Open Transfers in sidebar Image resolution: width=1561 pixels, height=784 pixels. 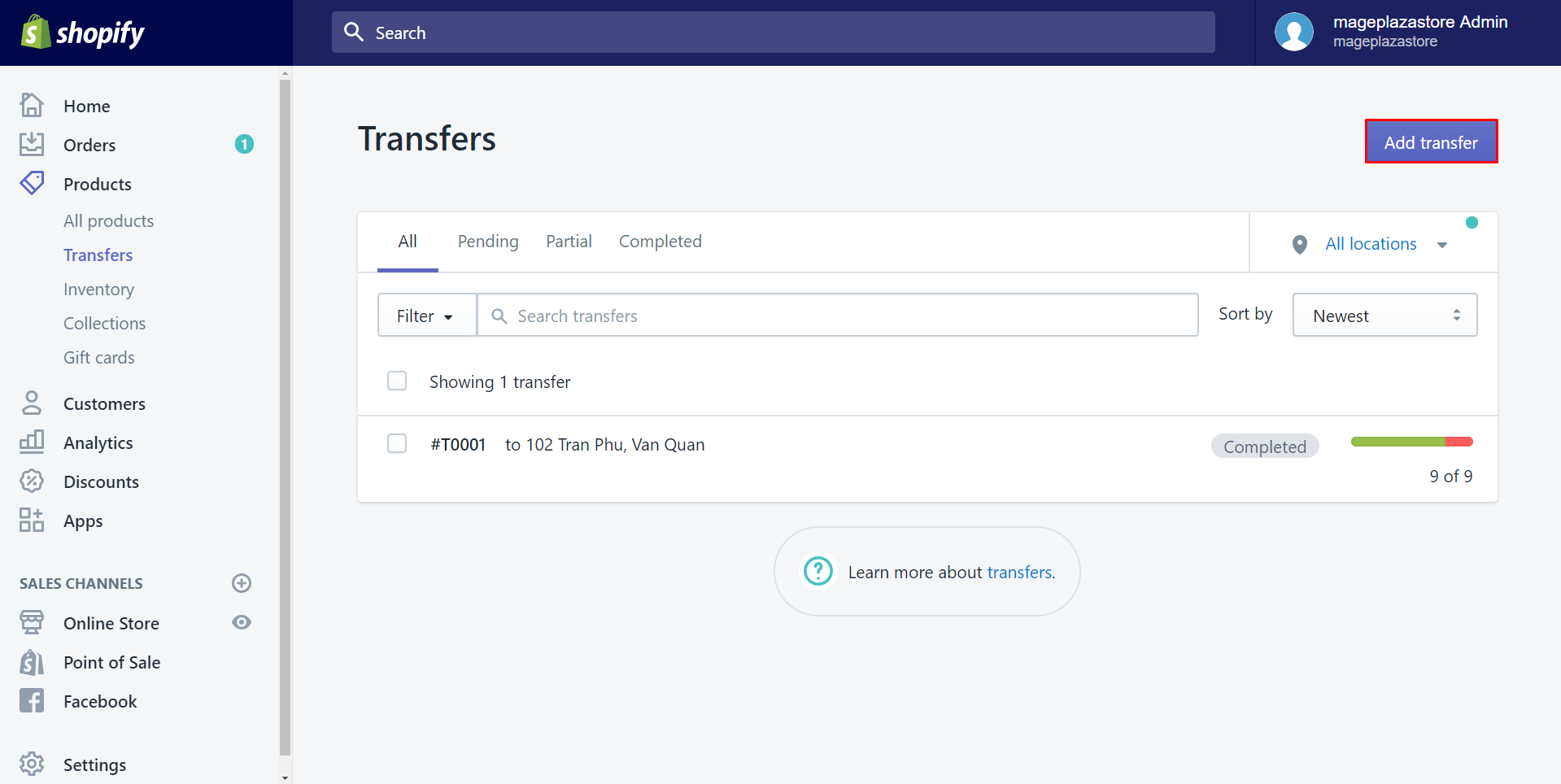[98, 255]
